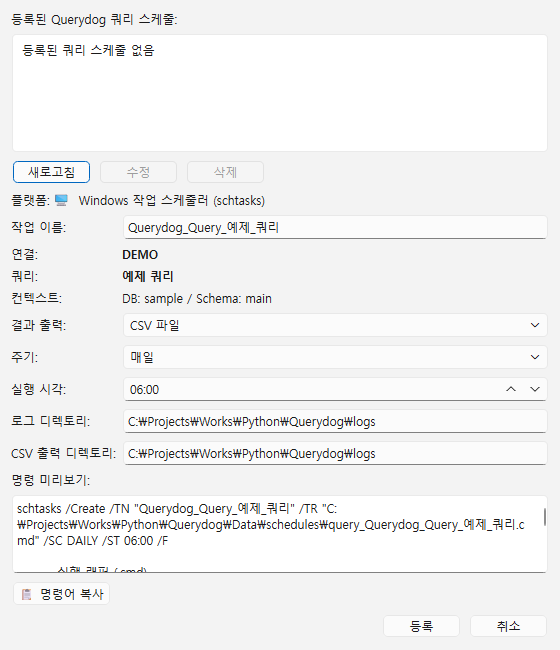This screenshot has height=650, width=560.
Task: Click the 결과 출력 label
Action: coord(39,325)
